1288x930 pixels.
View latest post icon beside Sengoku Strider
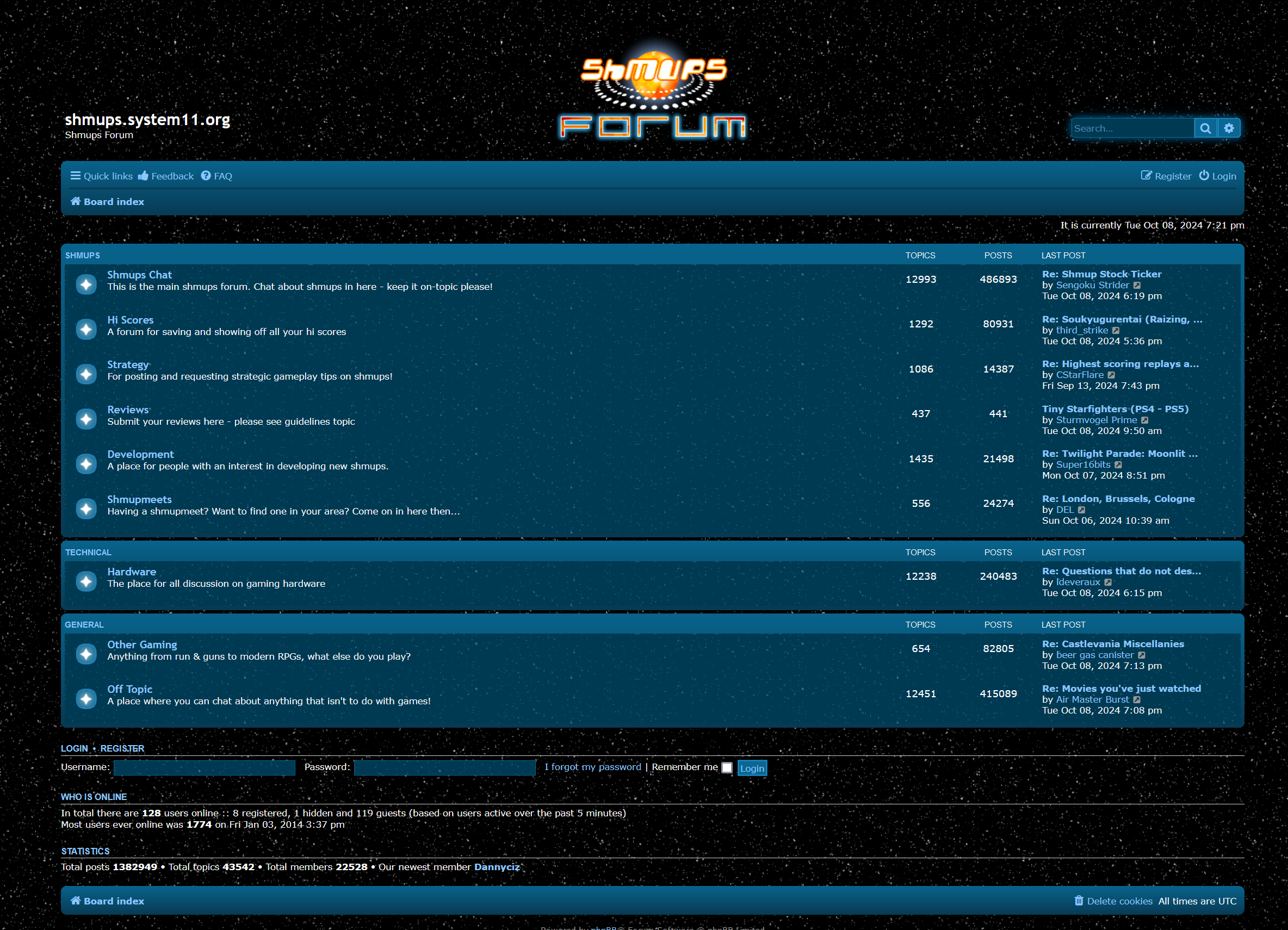click(x=1137, y=286)
